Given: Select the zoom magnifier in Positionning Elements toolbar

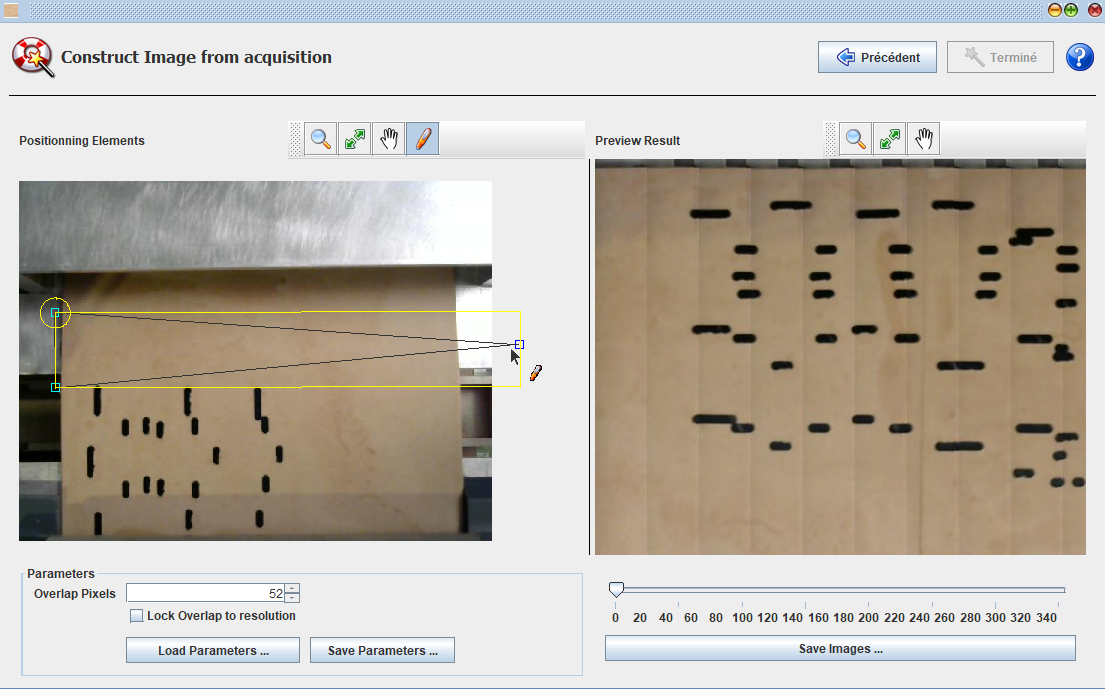Looking at the screenshot, I should point(321,140).
